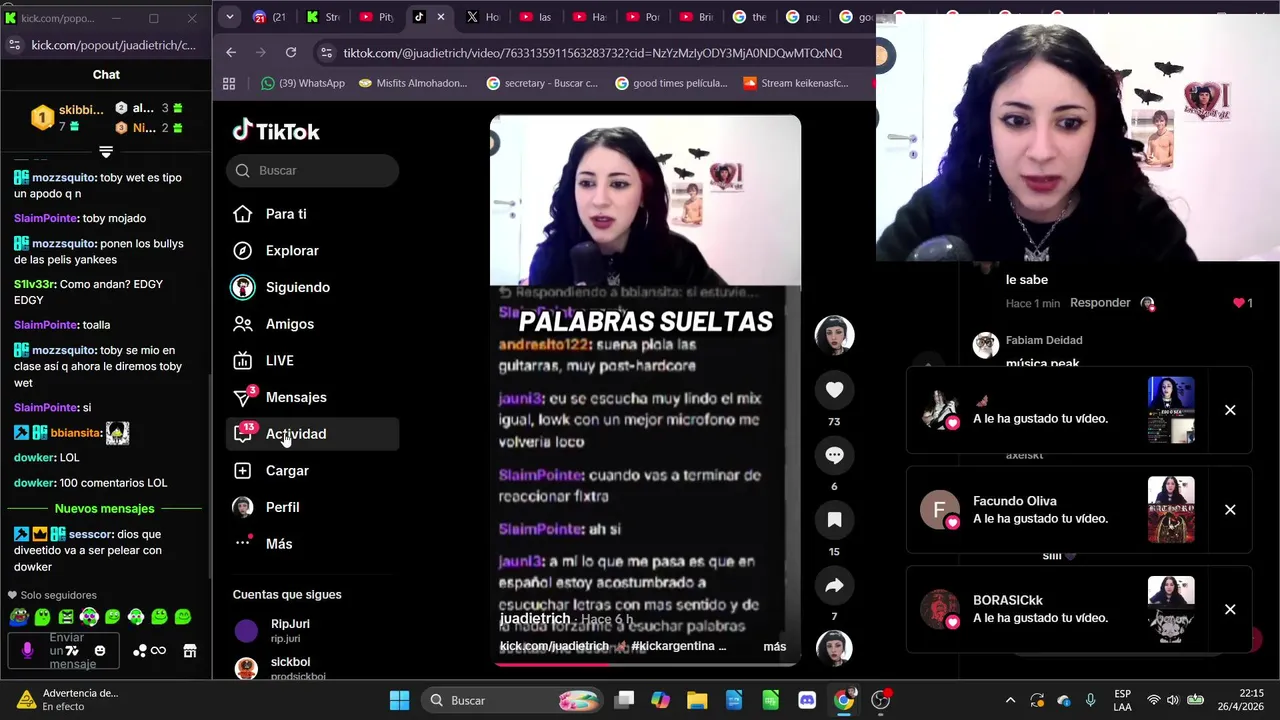Like the 'le sabe' comment heart
This screenshot has width=1280, height=720.
[1238, 303]
